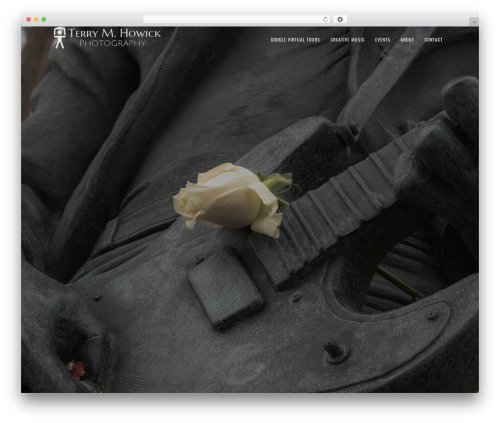Click the Terry M. Howick Photography logo
The width and height of the screenshot is (500, 423).
[107, 38]
